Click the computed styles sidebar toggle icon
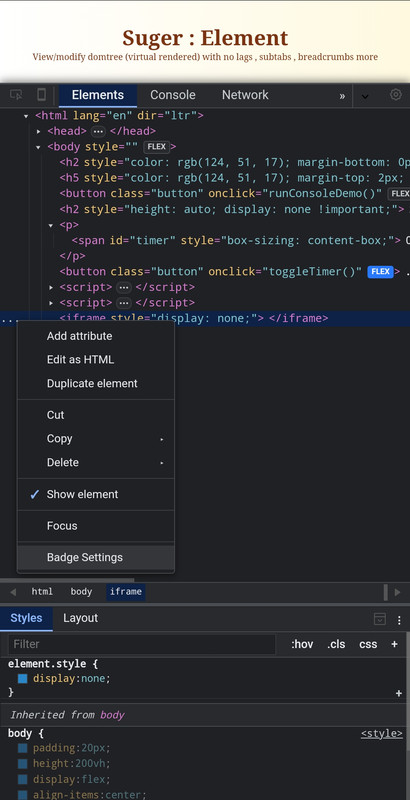The width and height of the screenshot is (410, 800). click(380, 619)
